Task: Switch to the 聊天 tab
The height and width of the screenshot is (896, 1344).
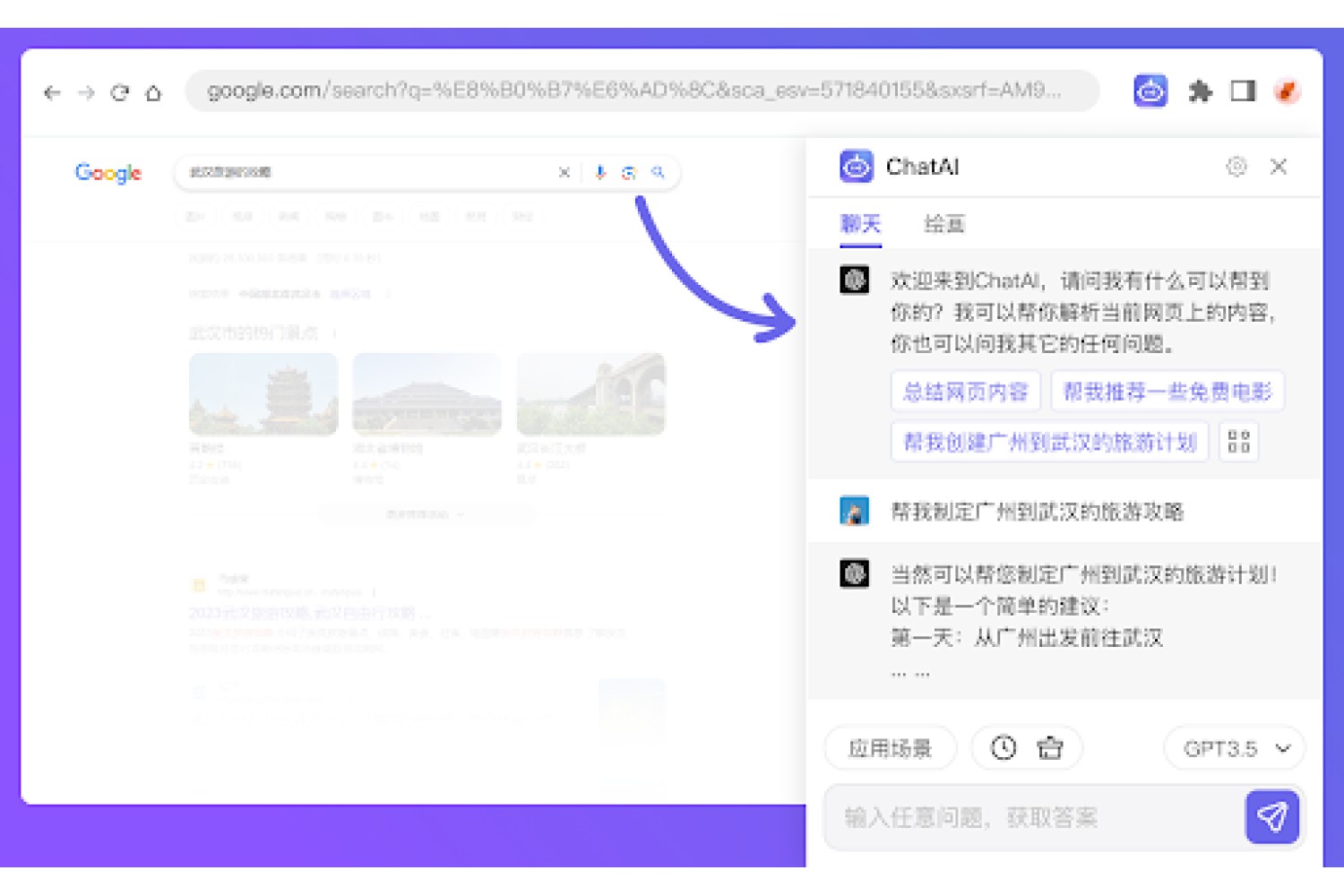Action: click(860, 223)
